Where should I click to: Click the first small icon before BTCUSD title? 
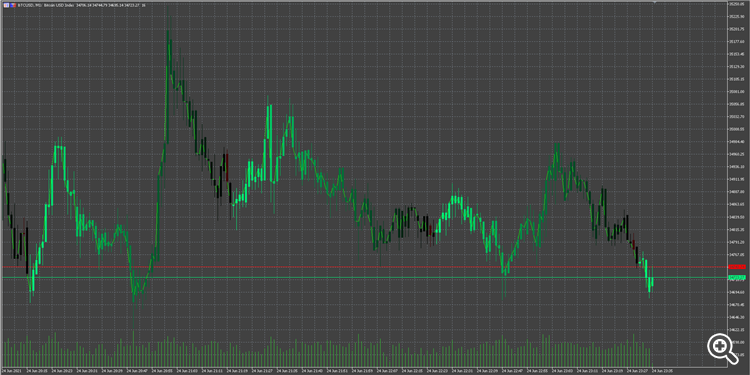(x=5, y=5)
